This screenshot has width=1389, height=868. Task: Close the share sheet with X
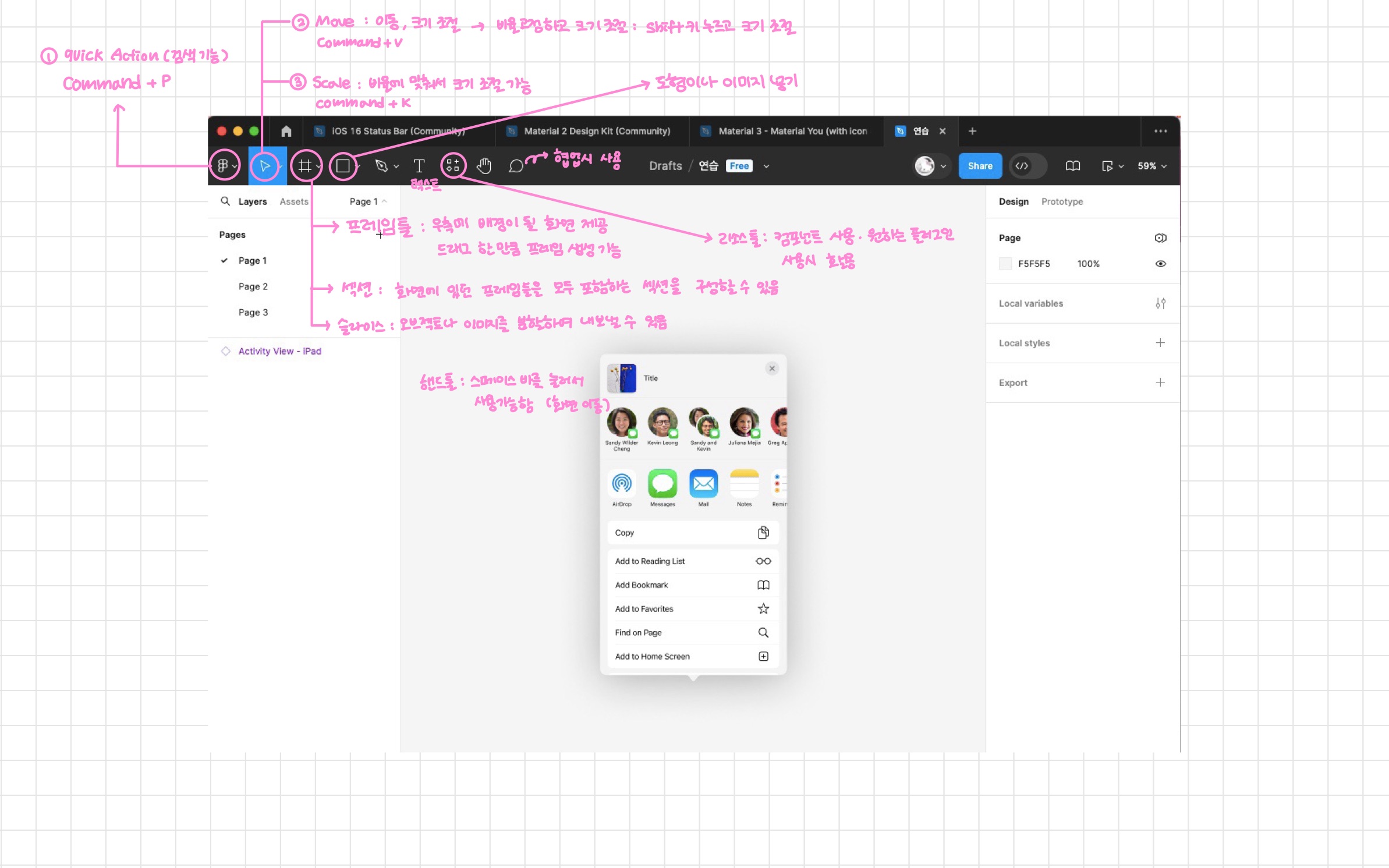click(x=772, y=368)
